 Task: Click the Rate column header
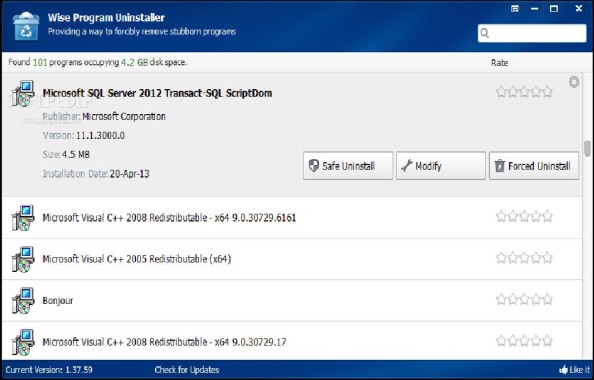coord(499,63)
